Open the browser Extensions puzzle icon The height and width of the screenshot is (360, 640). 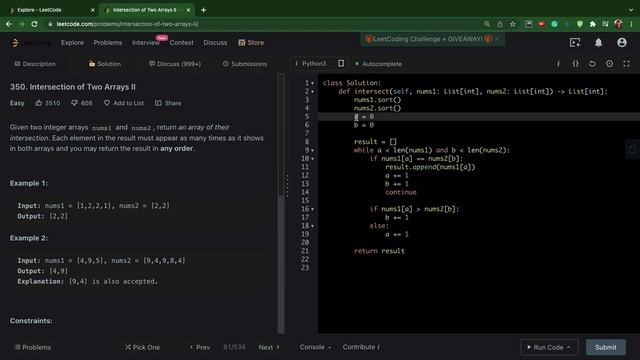(593, 24)
